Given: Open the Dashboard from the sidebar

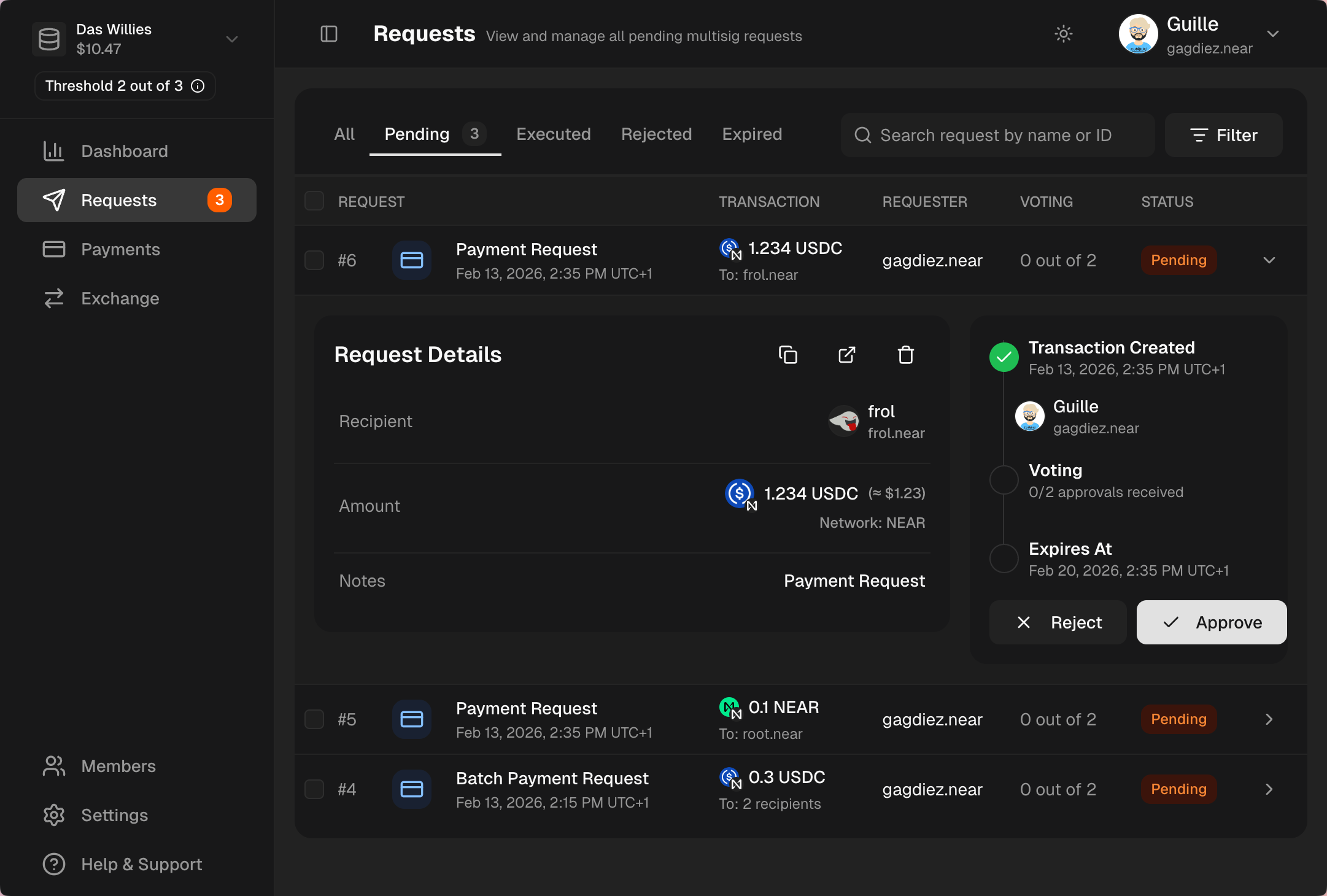Looking at the screenshot, I should click(x=125, y=151).
